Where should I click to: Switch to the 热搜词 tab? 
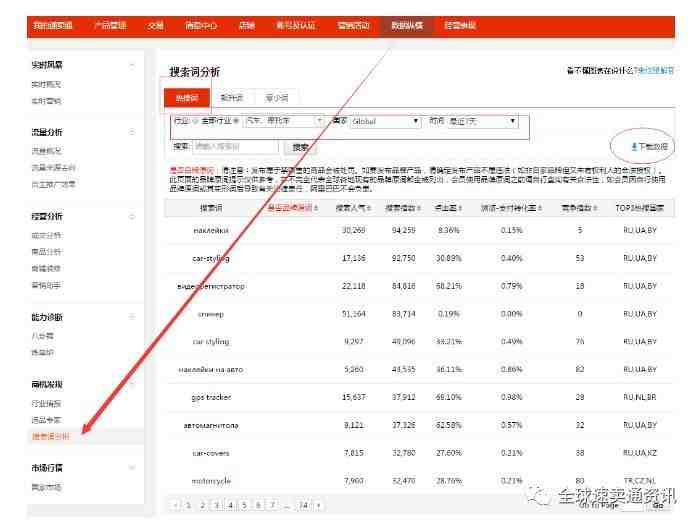(187, 98)
